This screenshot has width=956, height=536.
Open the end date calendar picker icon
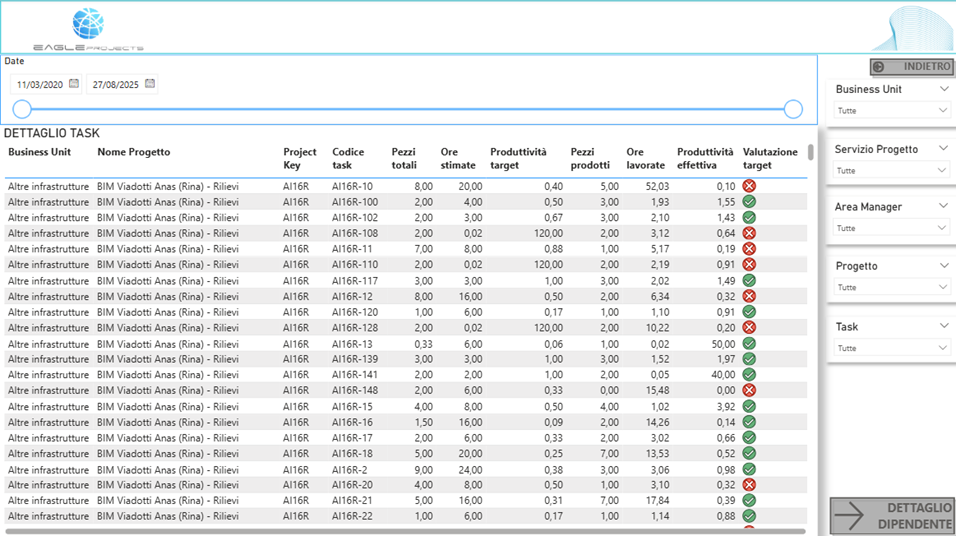point(150,84)
